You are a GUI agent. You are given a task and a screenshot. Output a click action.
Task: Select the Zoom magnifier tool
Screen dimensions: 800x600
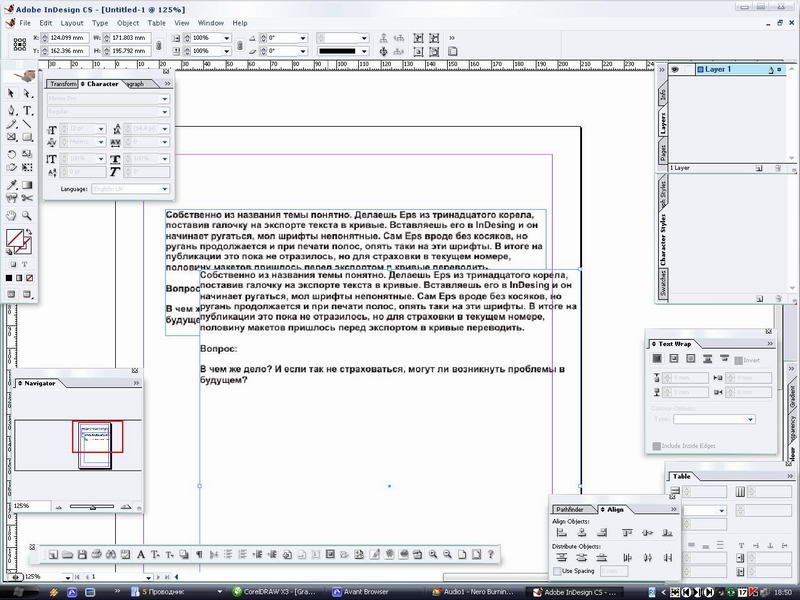(x=27, y=215)
